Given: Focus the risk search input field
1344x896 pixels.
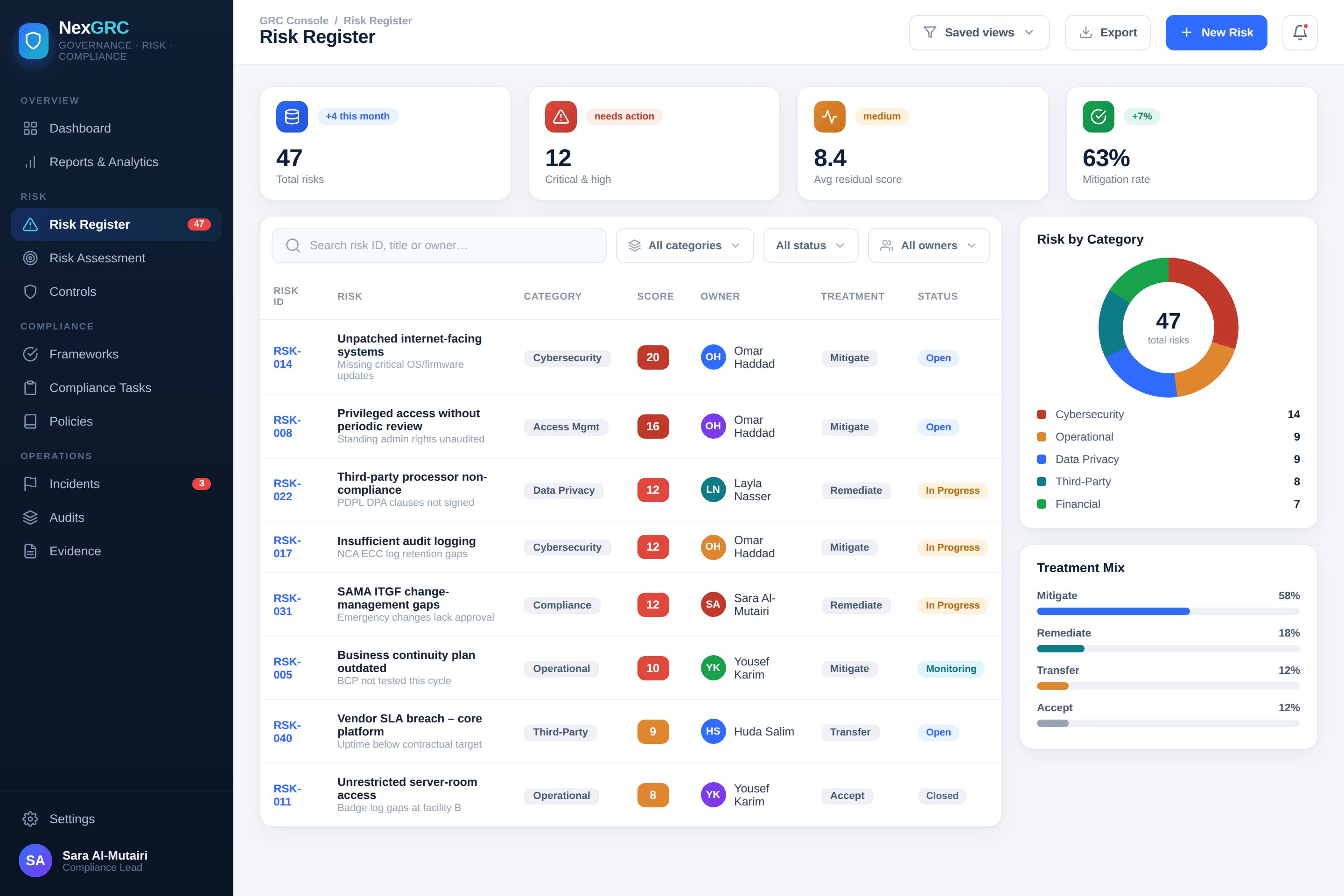Looking at the screenshot, I should pyautogui.click(x=439, y=246).
